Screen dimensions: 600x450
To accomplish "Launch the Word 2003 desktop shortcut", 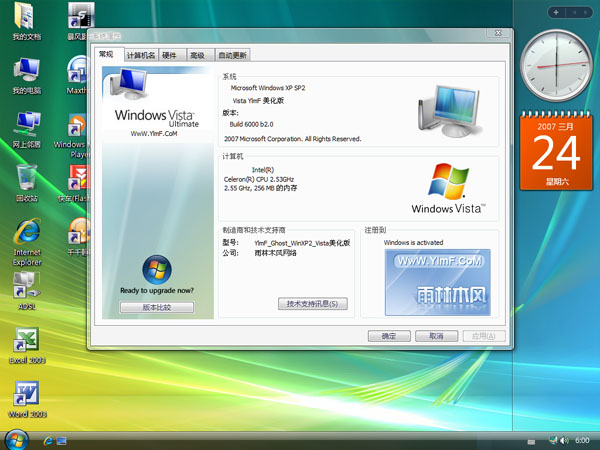I will (27, 399).
